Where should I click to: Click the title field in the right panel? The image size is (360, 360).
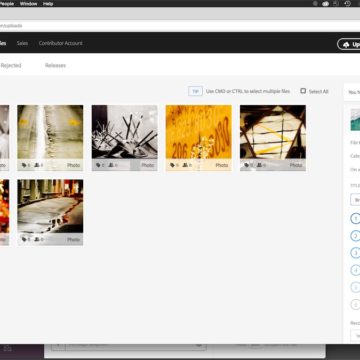[355, 200]
